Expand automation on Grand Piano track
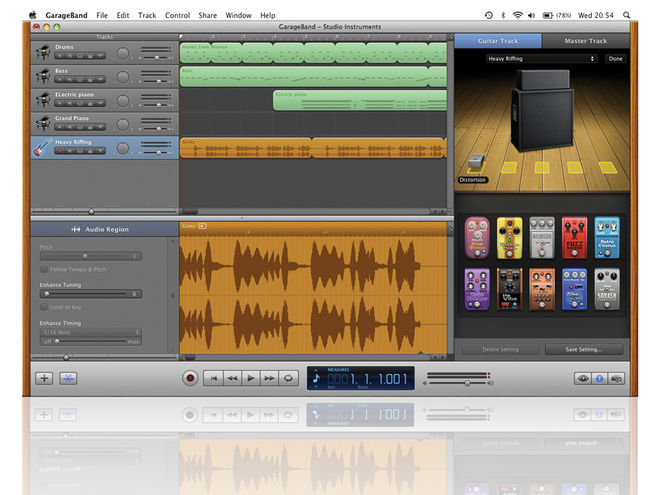This screenshot has height=495, width=660. (x=100, y=127)
